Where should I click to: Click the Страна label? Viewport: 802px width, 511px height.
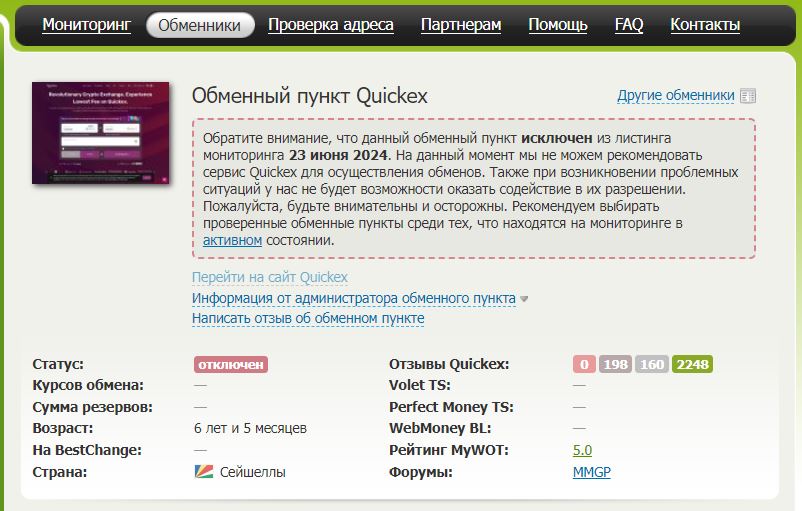pyautogui.click(x=59, y=472)
